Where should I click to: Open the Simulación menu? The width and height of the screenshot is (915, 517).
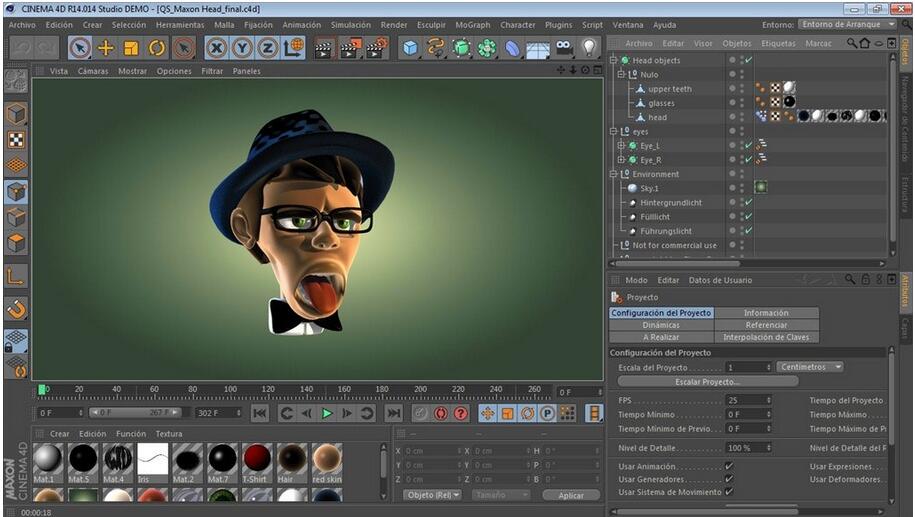[x=351, y=25]
